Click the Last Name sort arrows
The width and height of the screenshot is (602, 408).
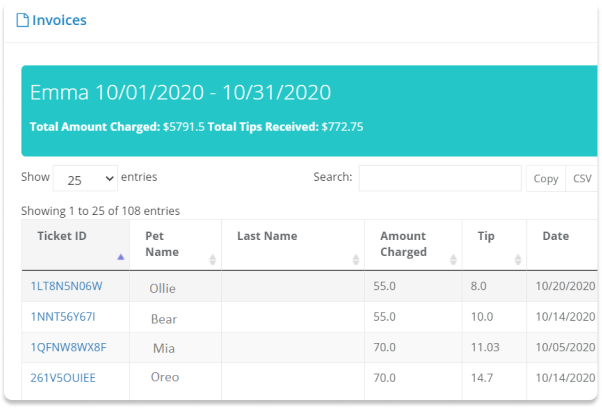[356, 259]
